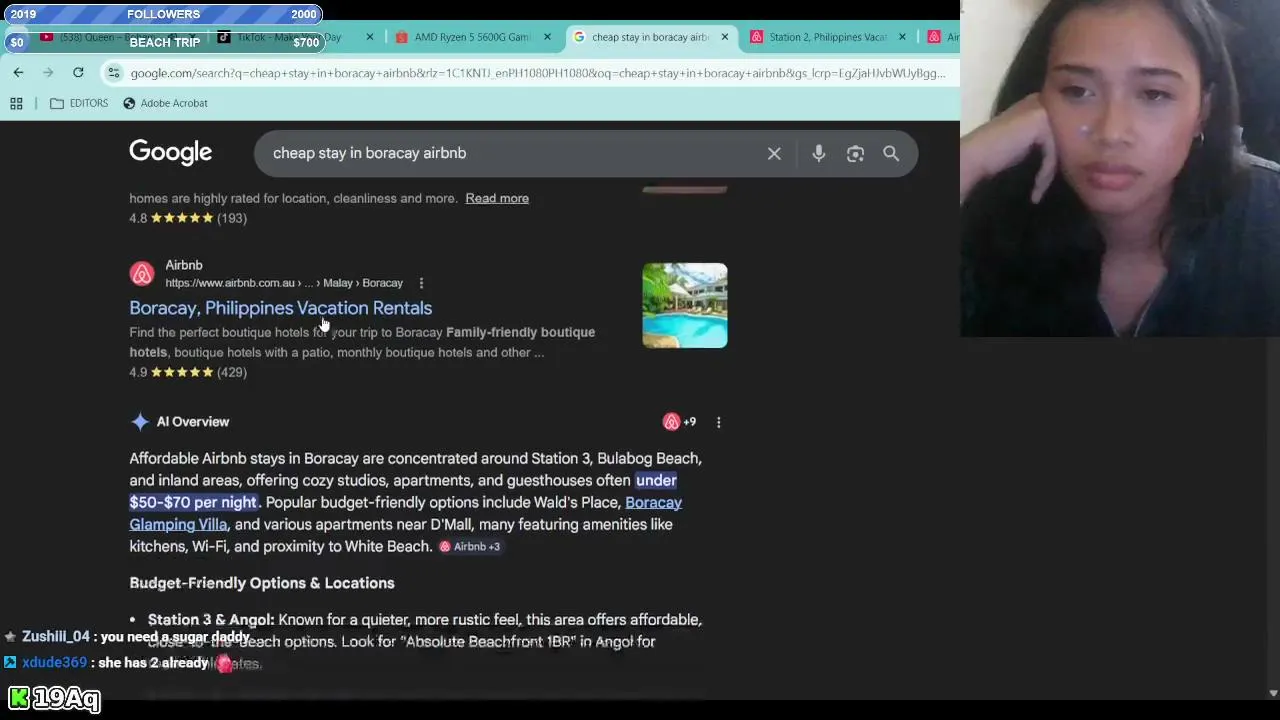Open the pool villa result thumbnail

click(x=685, y=305)
